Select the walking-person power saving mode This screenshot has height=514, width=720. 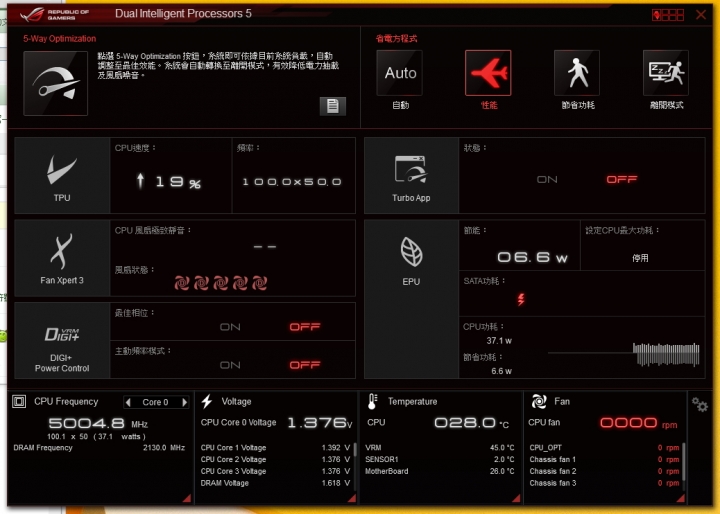tap(577, 73)
